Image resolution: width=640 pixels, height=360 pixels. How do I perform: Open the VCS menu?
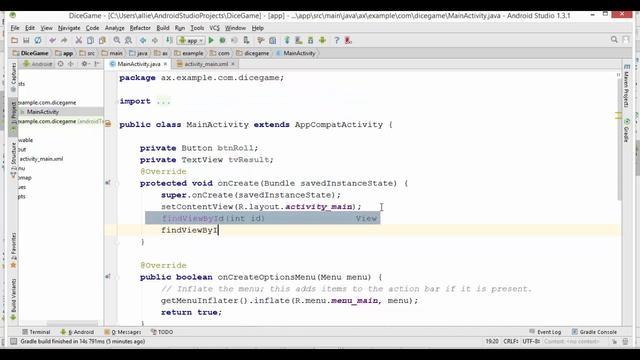click(214, 28)
